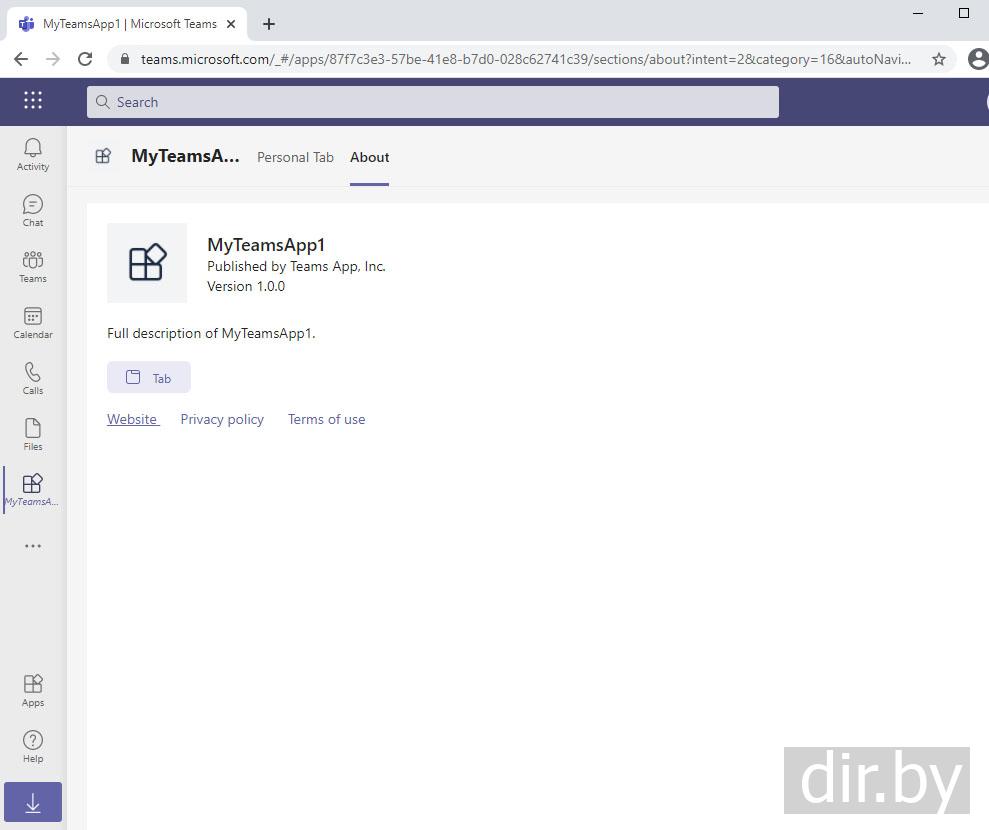Viewport: 989px width, 830px height.
Task: Open the app launcher waffle grid
Action: coord(33,100)
